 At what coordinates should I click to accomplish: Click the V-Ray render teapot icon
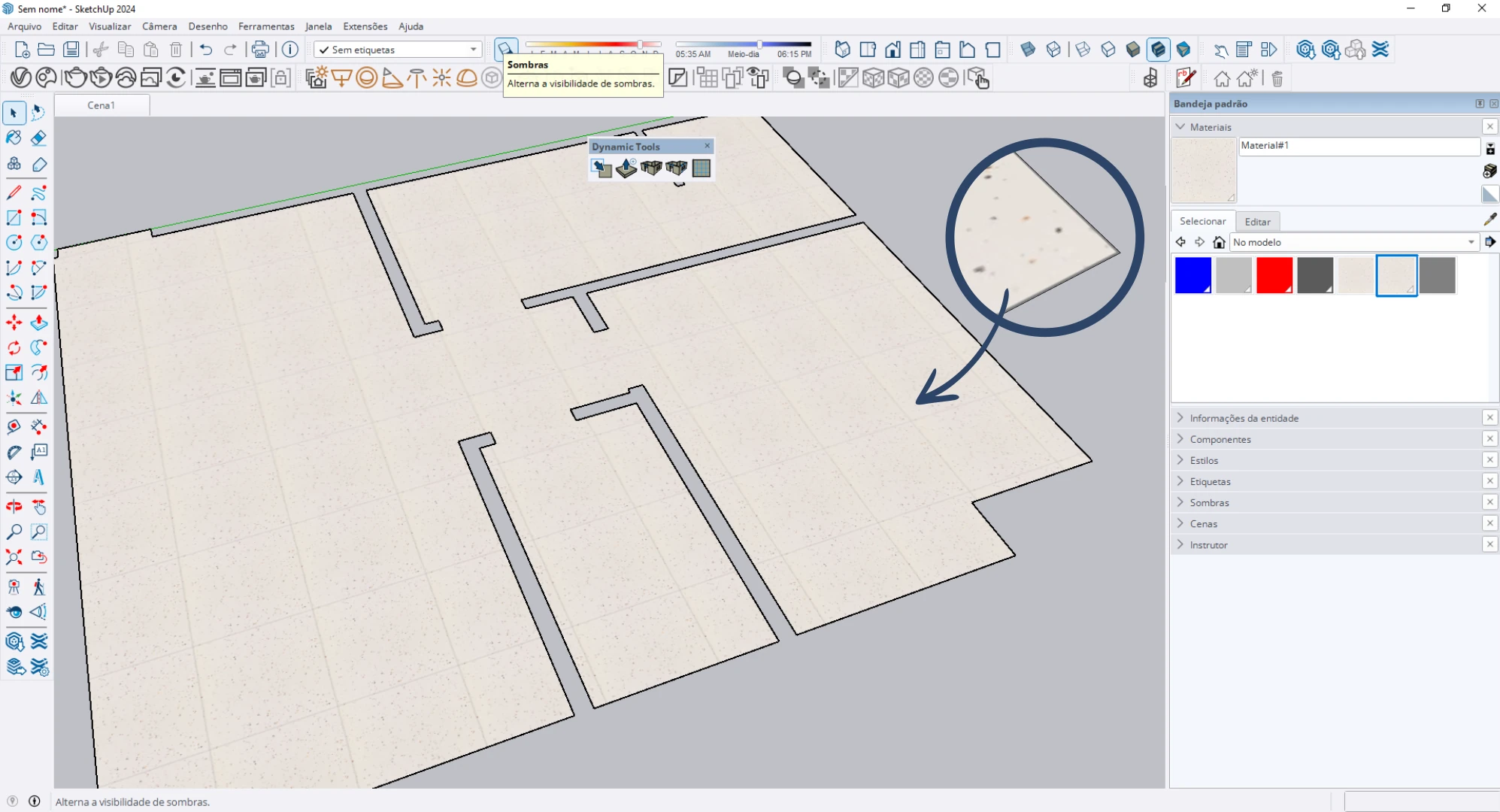tap(75, 77)
